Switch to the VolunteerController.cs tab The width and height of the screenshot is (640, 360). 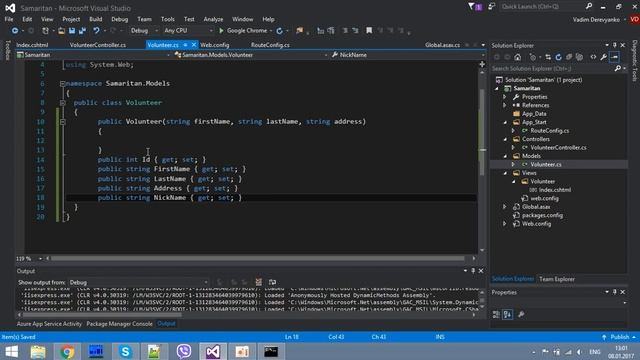click(x=98, y=45)
